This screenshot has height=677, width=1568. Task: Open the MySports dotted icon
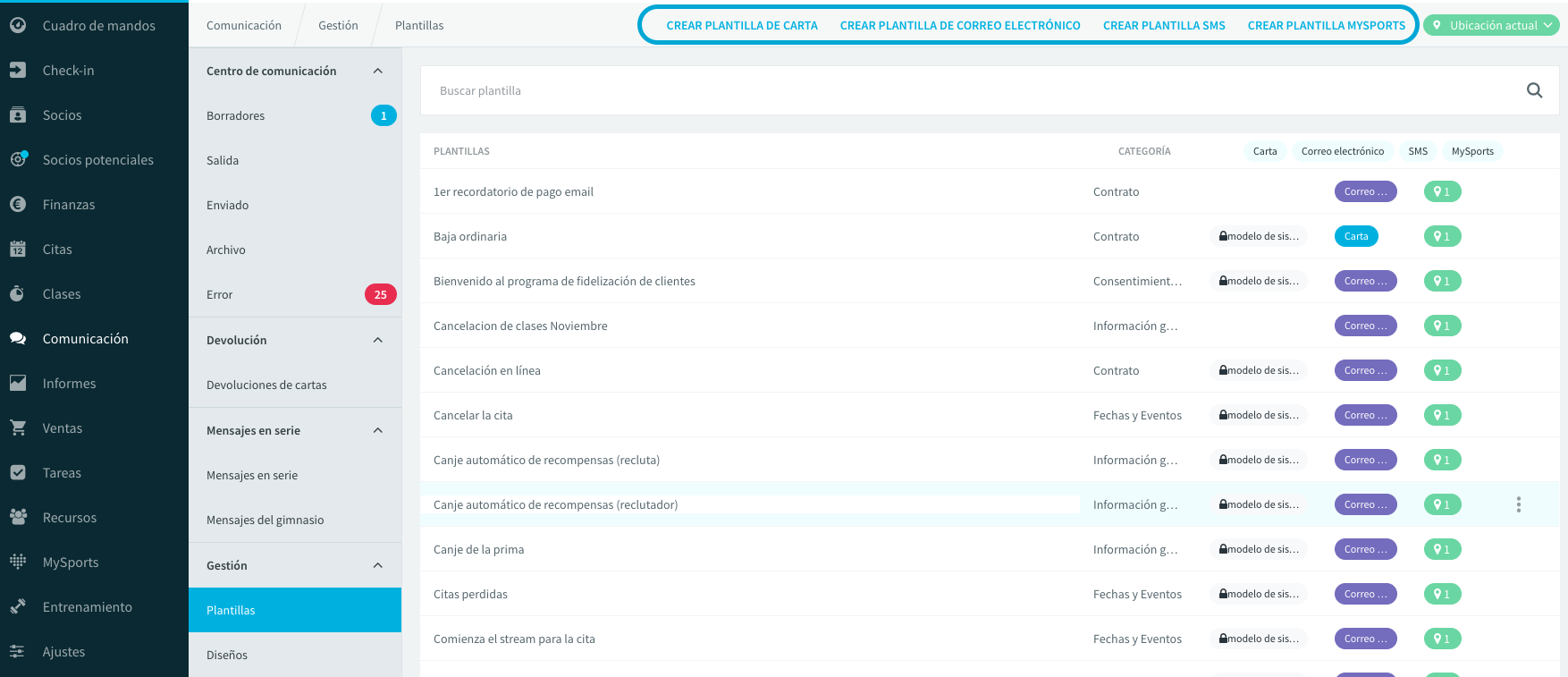point(18,563)
